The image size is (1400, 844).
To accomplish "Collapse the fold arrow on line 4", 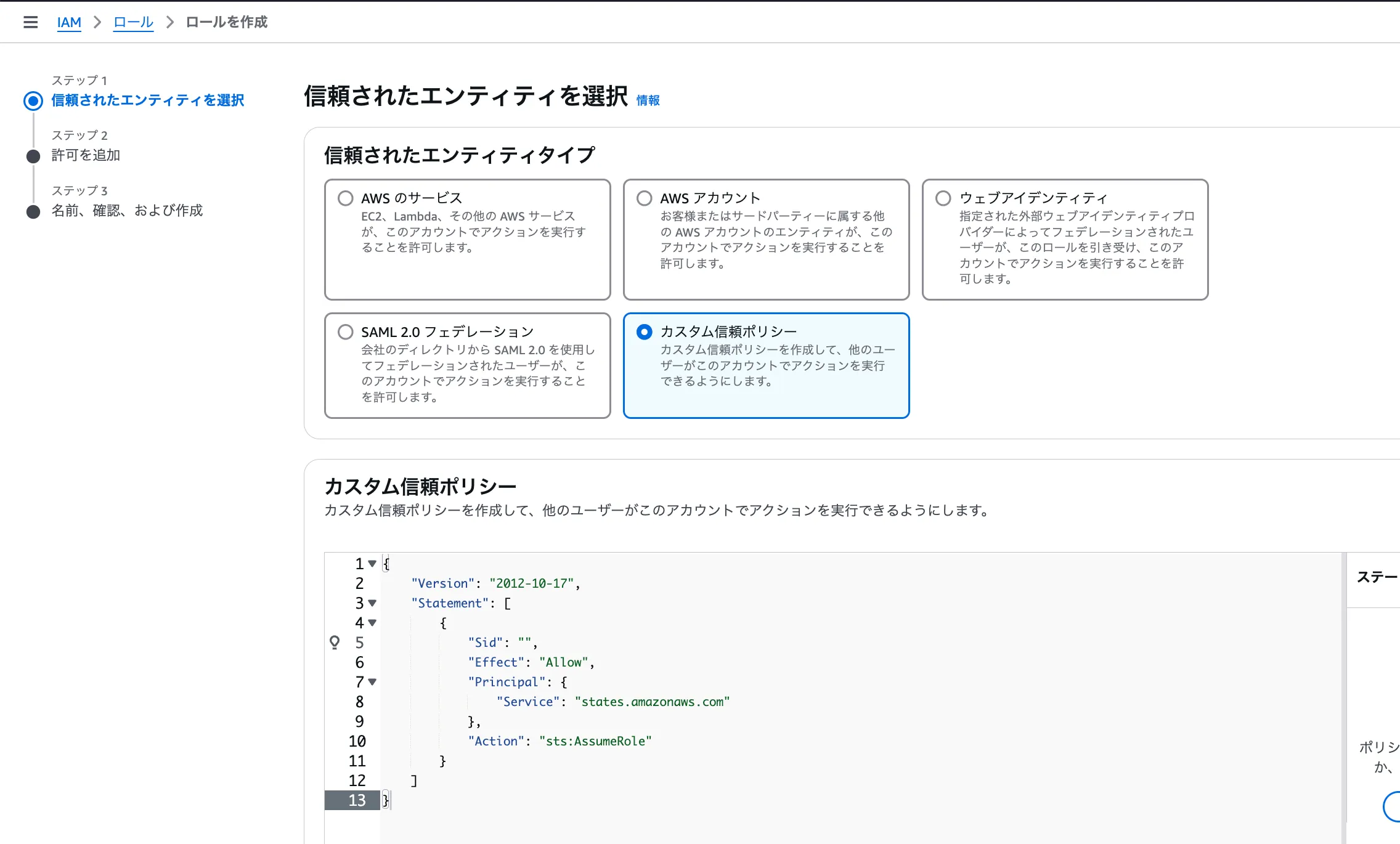I will point(372,623).
